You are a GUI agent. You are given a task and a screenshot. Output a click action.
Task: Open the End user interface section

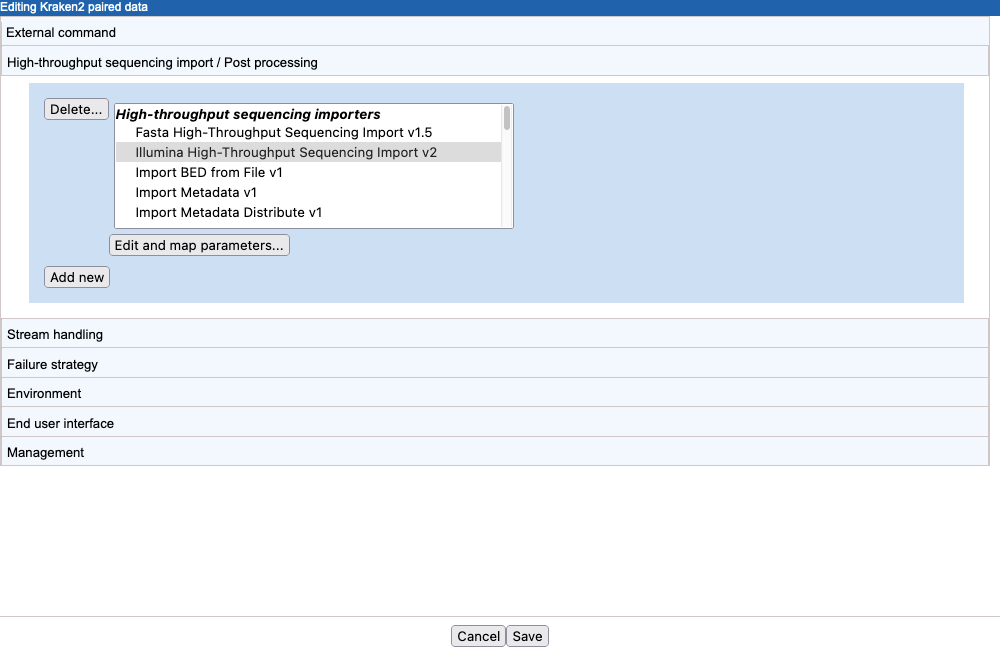click(60, 423)
